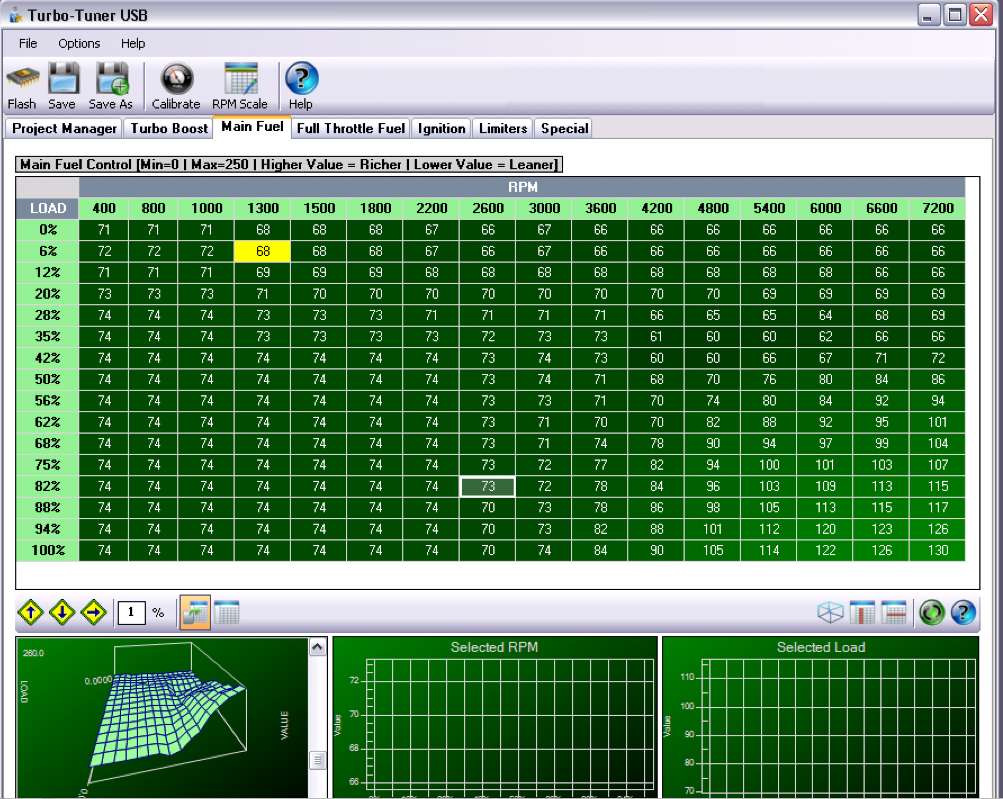1003x799 pixels.
Task: Click the 4800 RPM column header
Action: (713, 208)
